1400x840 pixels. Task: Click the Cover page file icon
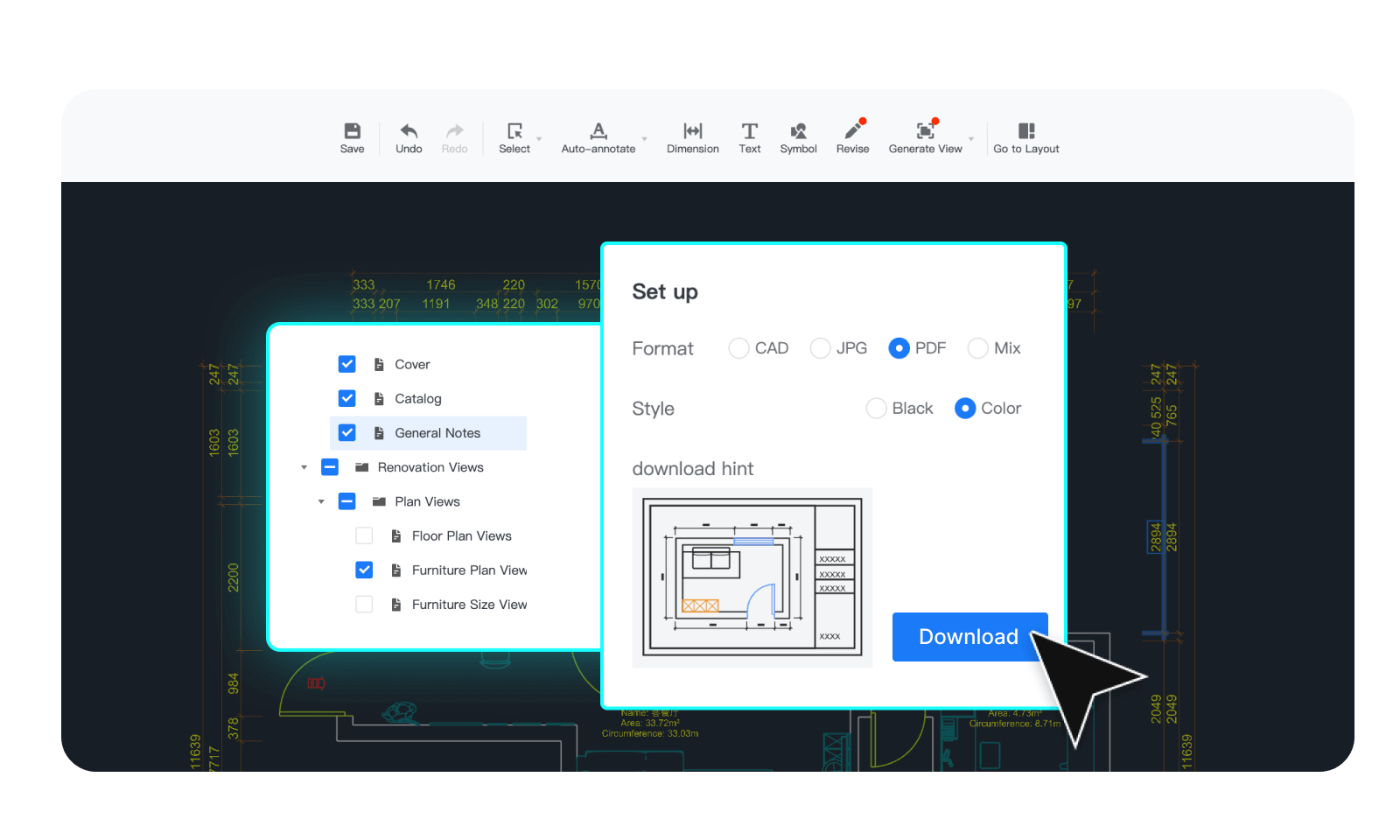[379, 364]
